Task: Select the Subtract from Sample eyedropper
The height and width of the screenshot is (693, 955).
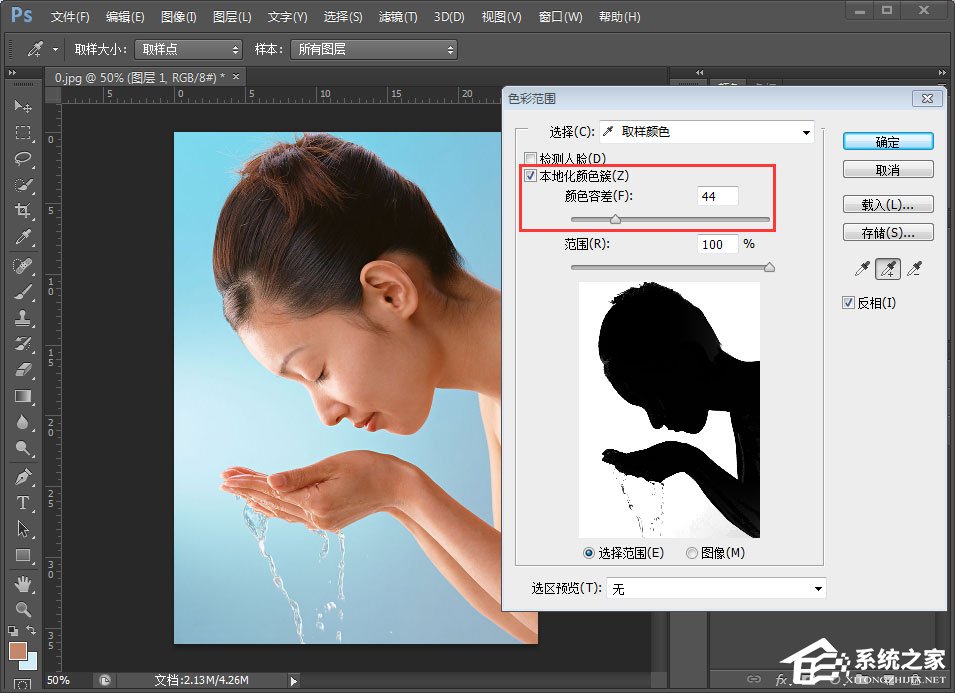Action: click(x=915, y=268)
